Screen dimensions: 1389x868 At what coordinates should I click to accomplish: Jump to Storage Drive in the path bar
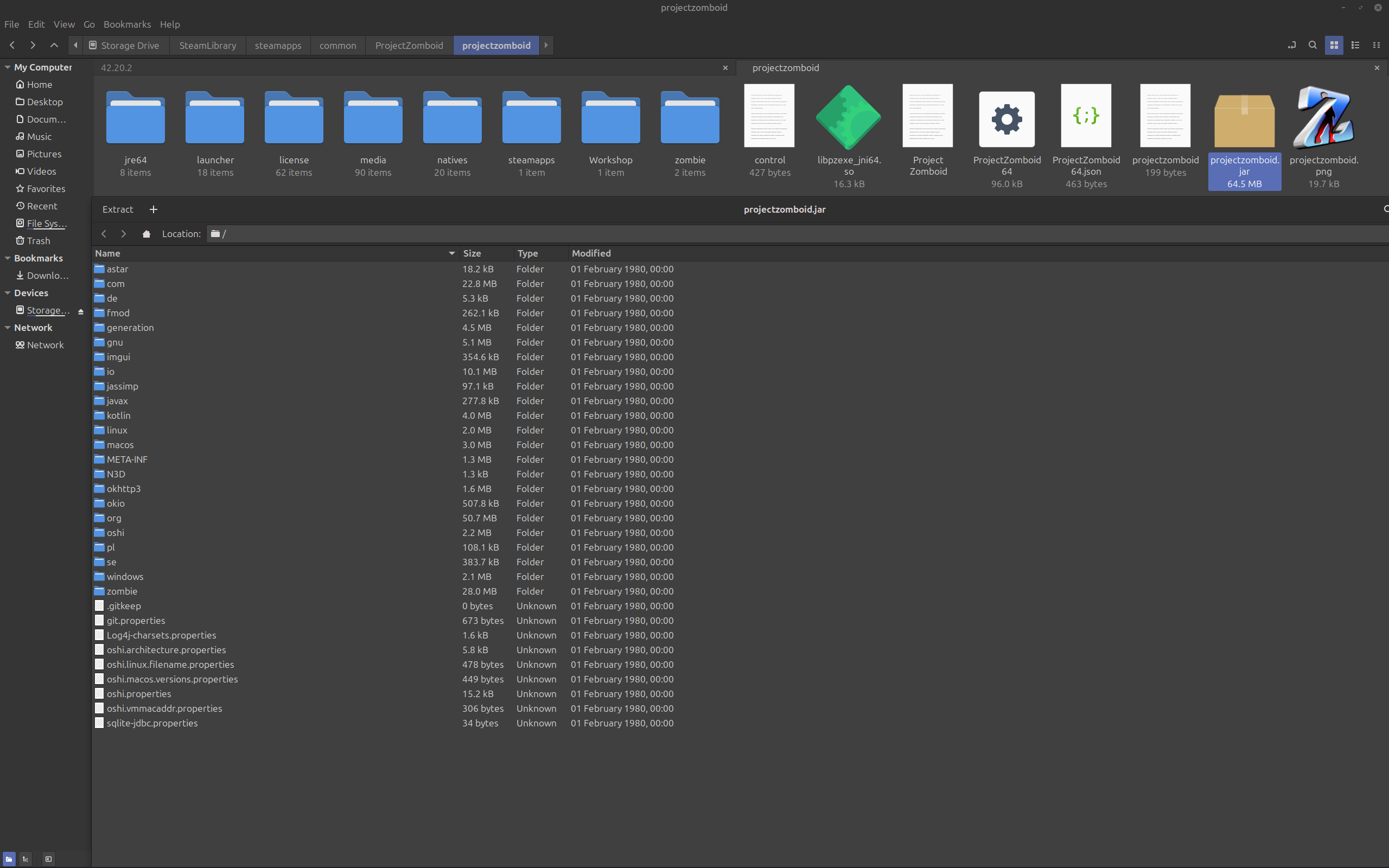pos(125,46)
